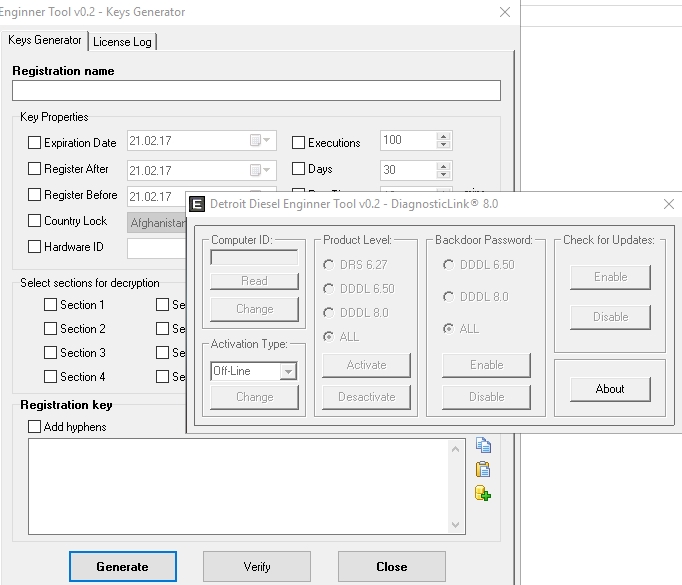
Task: Select DDDL 6.50 product level
Action: pyautogui.click(x=329, y=288)
